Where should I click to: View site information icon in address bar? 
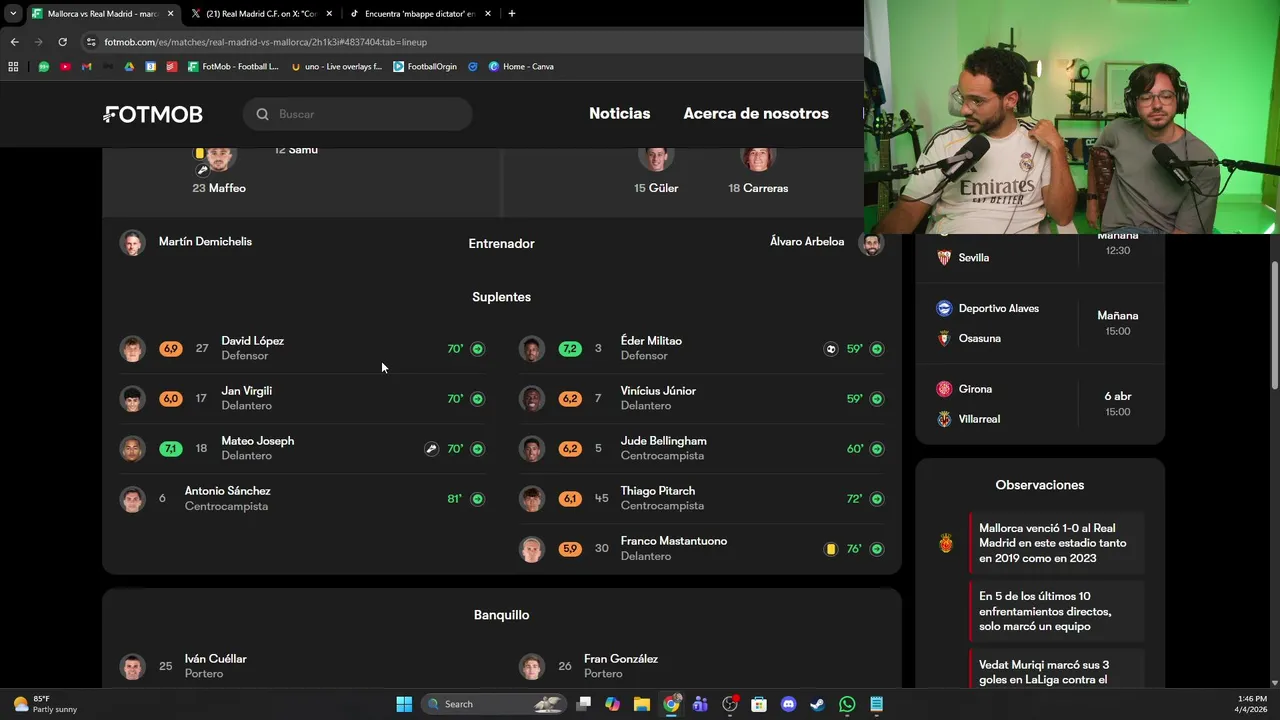(x=91, y=42)
